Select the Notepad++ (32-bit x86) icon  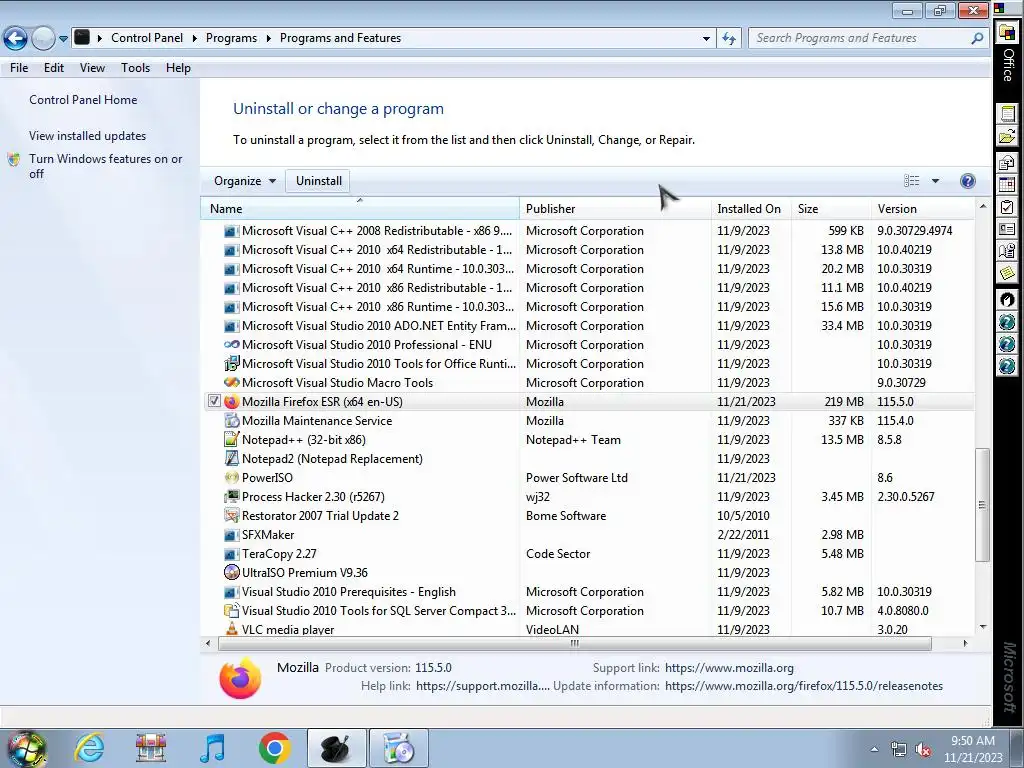tap(231, 440)
